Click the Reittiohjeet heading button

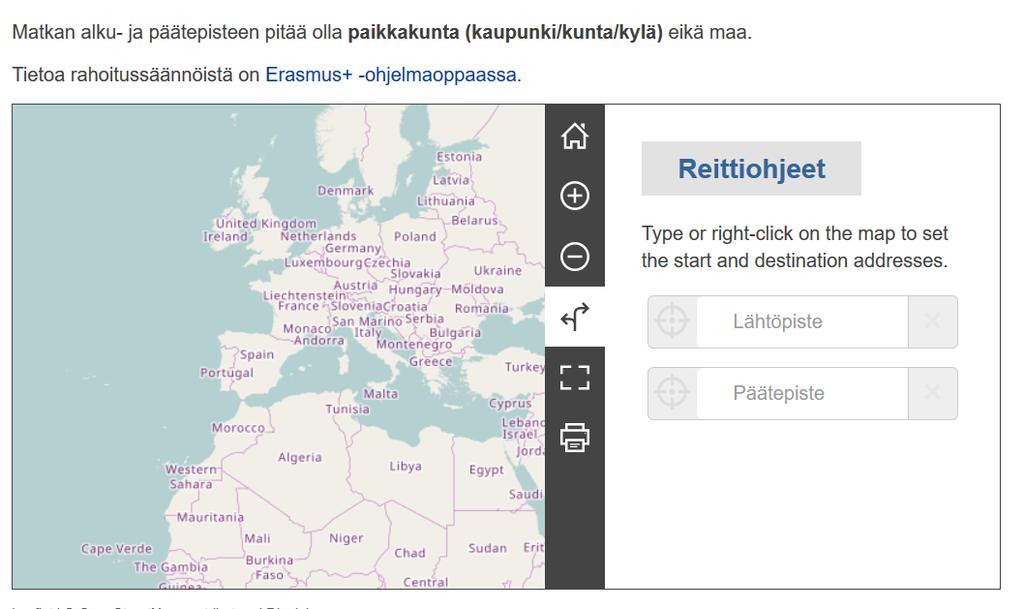tap(751, 168)
